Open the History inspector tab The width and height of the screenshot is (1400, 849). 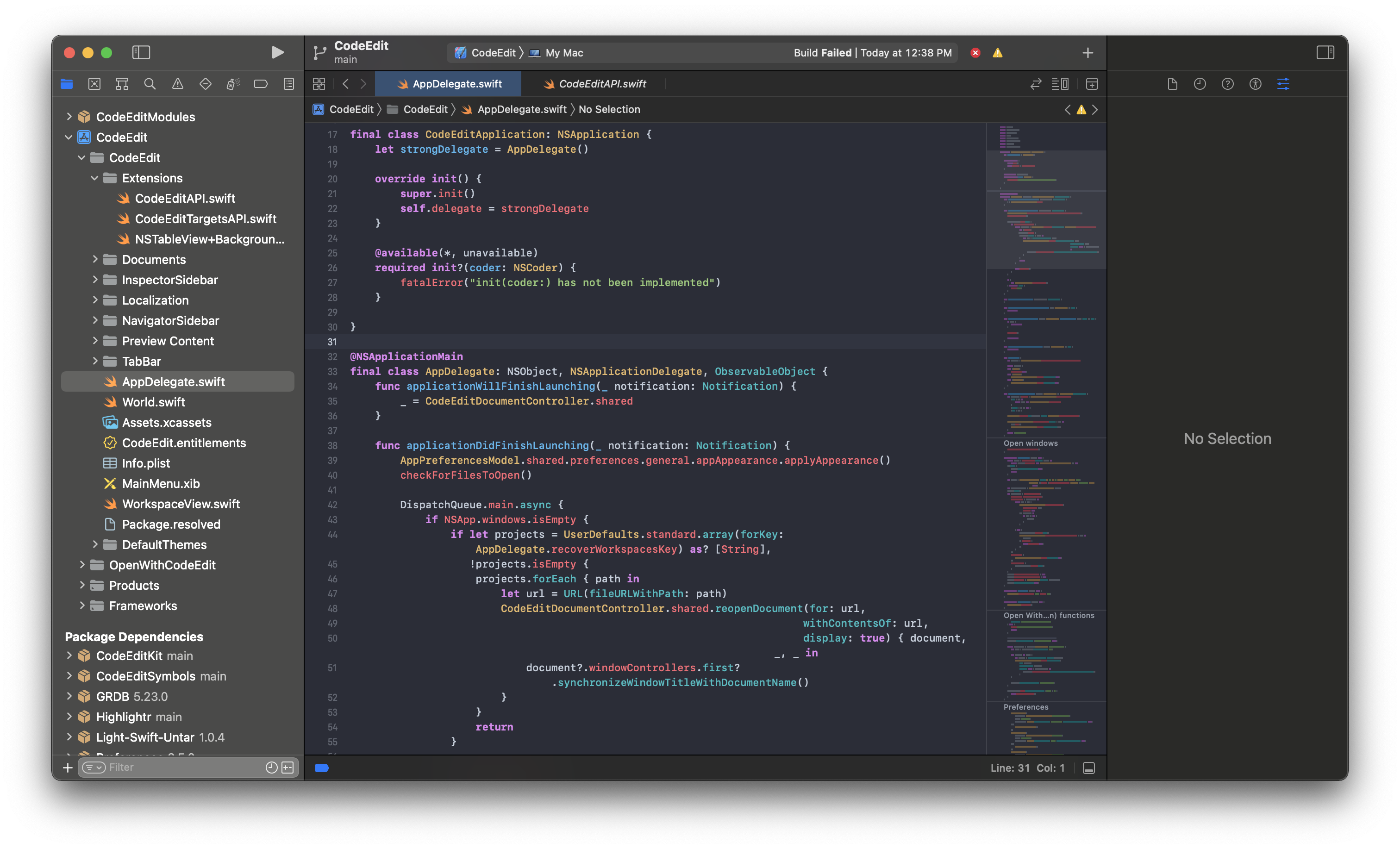coord(1200,84)
